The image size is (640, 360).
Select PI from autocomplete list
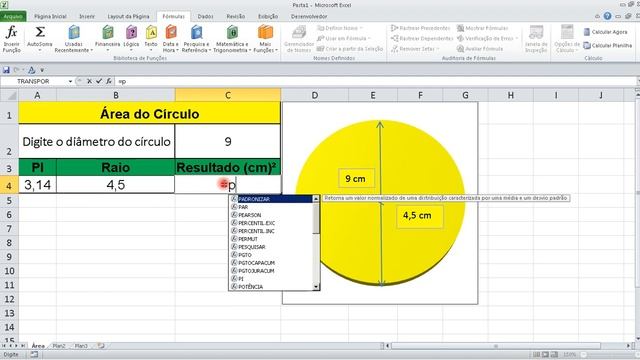coord(271,279)
